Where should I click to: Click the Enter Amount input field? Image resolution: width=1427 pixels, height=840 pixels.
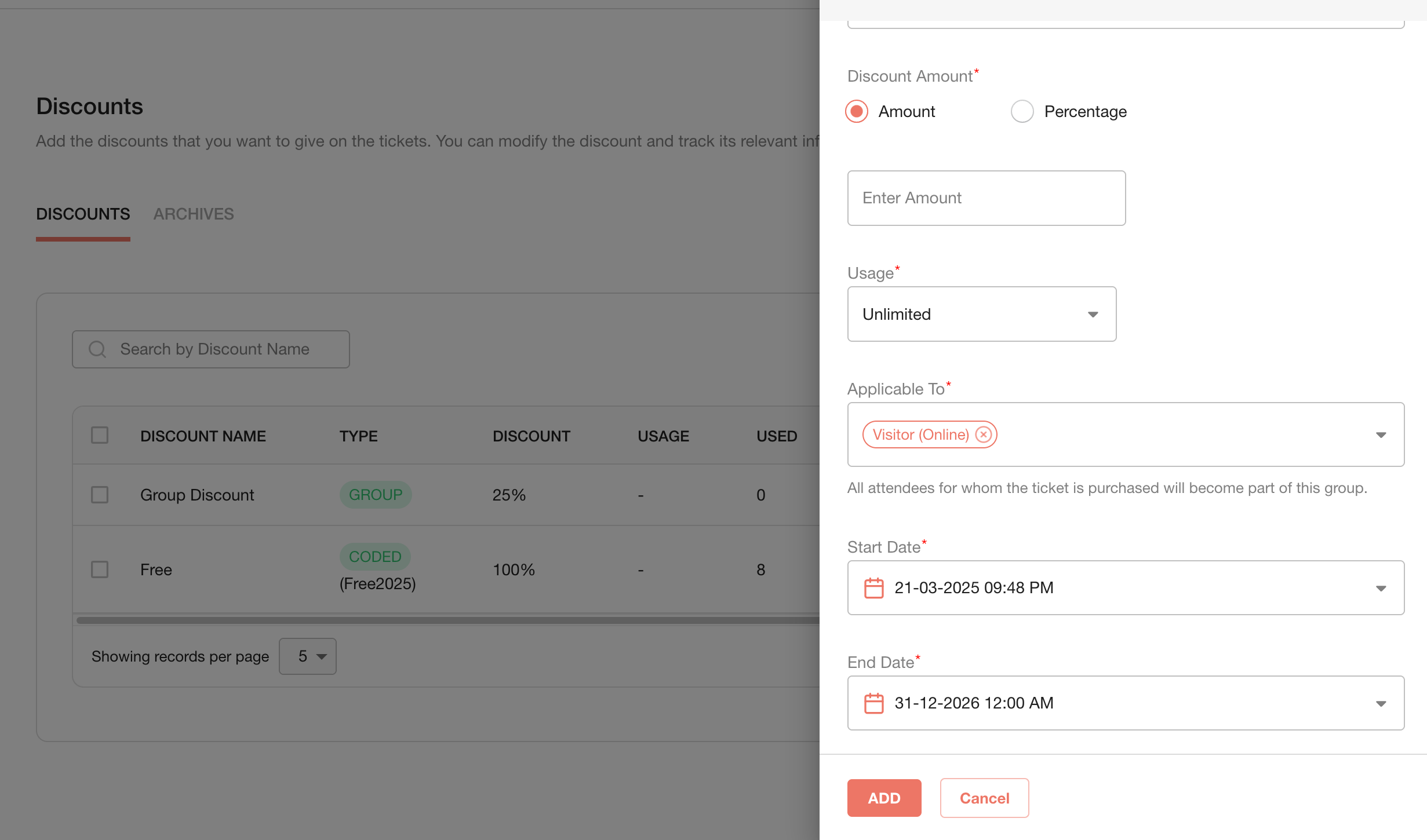pos(986,198)
